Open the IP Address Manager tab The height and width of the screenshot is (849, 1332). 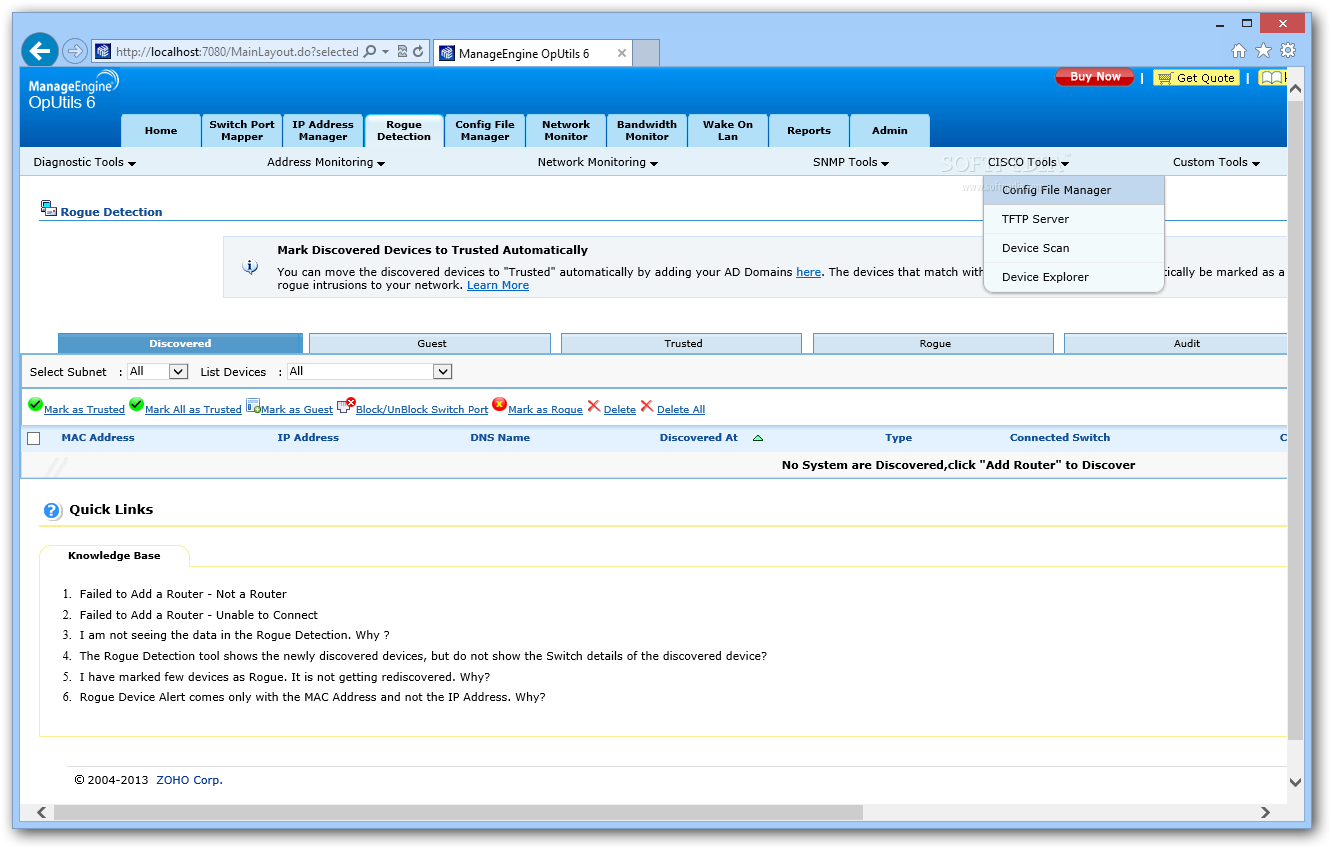(323, 131)
